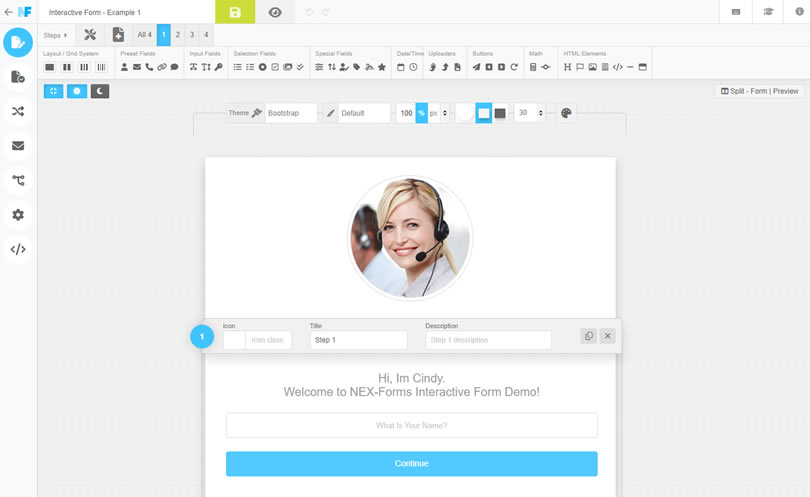
Task: Select the dark gray background swatch
Action: (x=500, y=113)
